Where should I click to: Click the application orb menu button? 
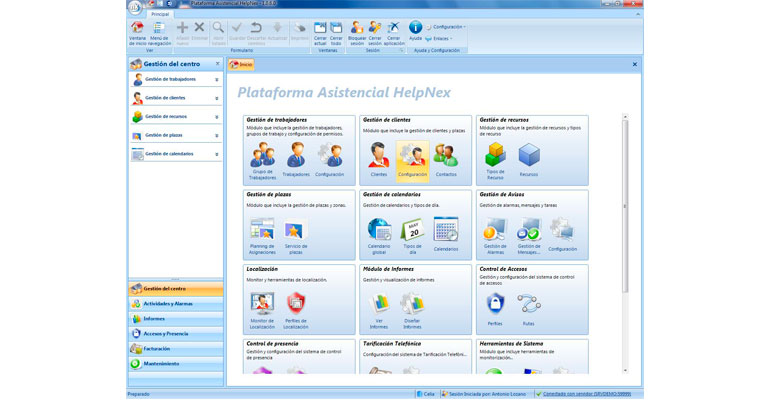[135, 7]
